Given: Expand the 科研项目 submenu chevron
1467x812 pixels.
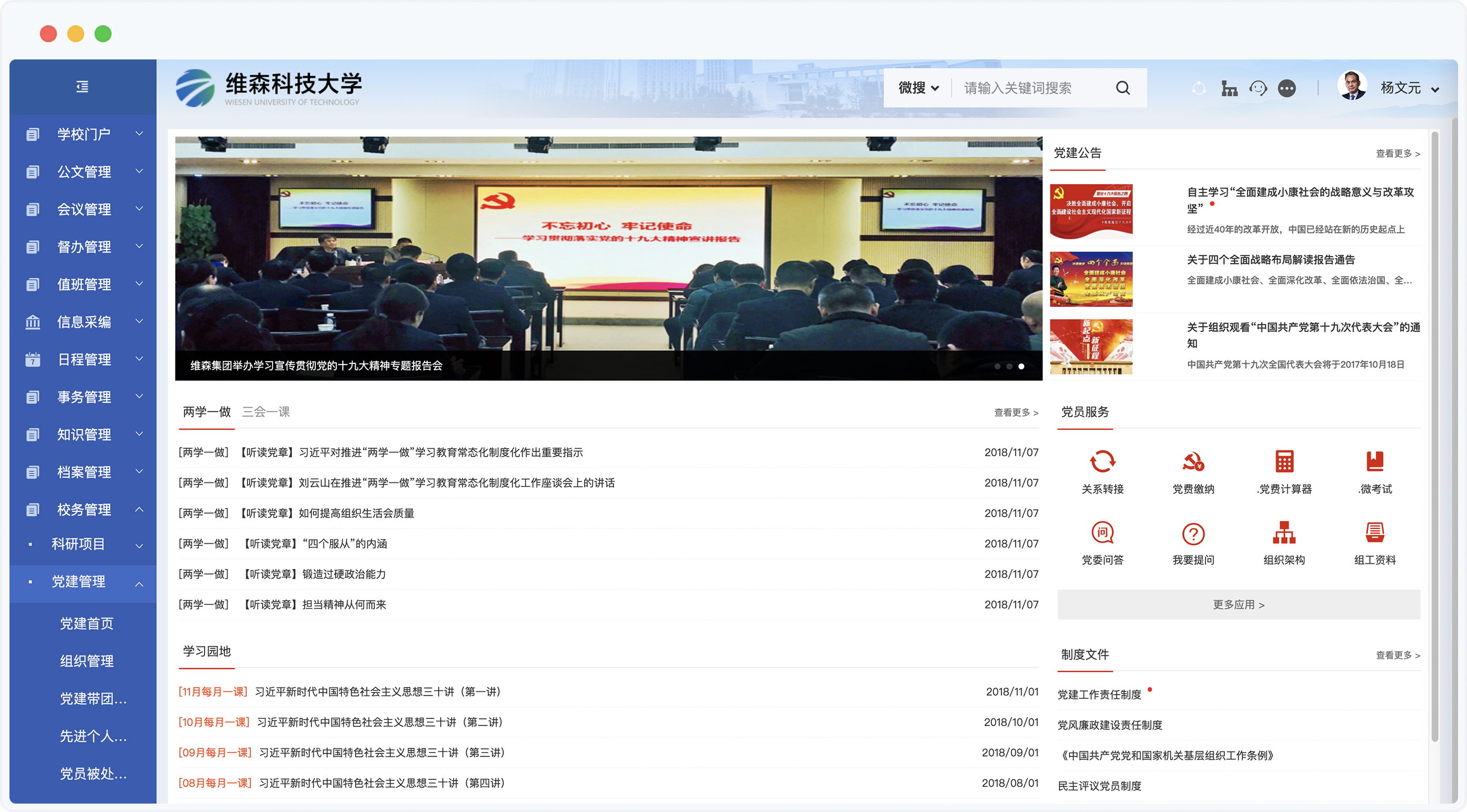Looking at the screenshot, I should pyautogui.click(x=139, y=546).
